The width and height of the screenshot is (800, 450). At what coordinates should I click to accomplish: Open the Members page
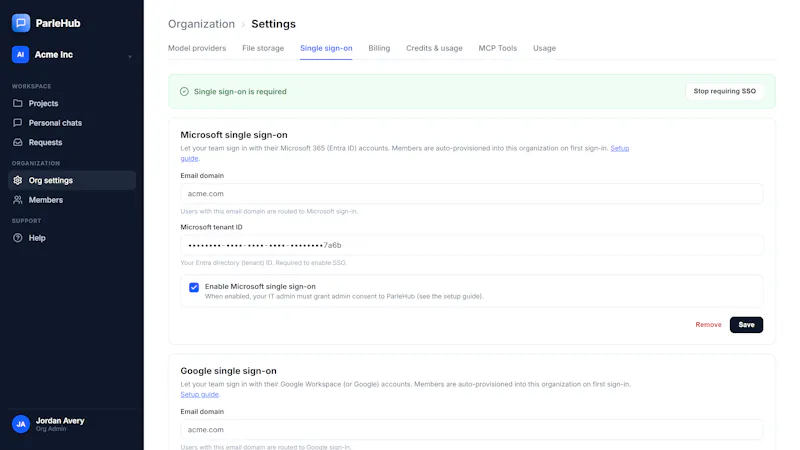72,200
